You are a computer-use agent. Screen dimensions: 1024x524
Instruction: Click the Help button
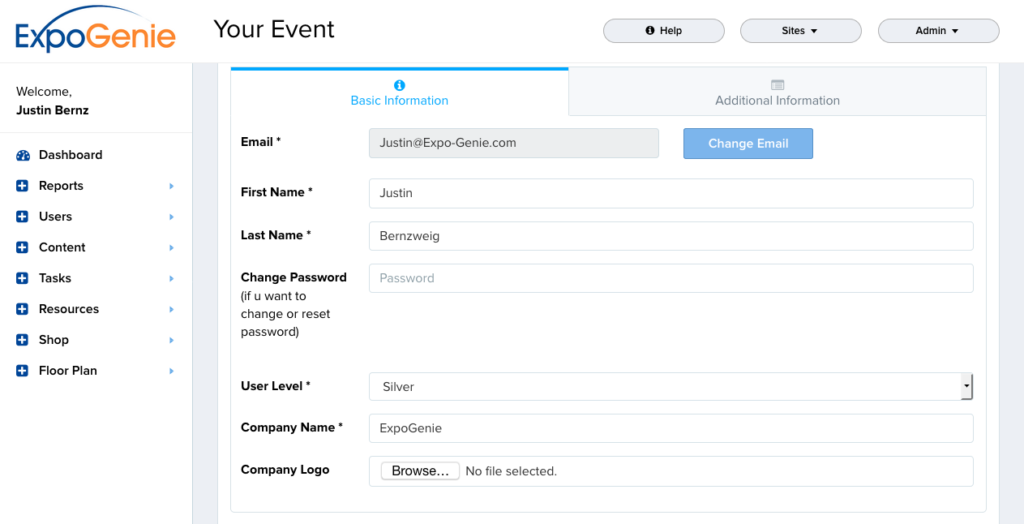click(663, 31)
